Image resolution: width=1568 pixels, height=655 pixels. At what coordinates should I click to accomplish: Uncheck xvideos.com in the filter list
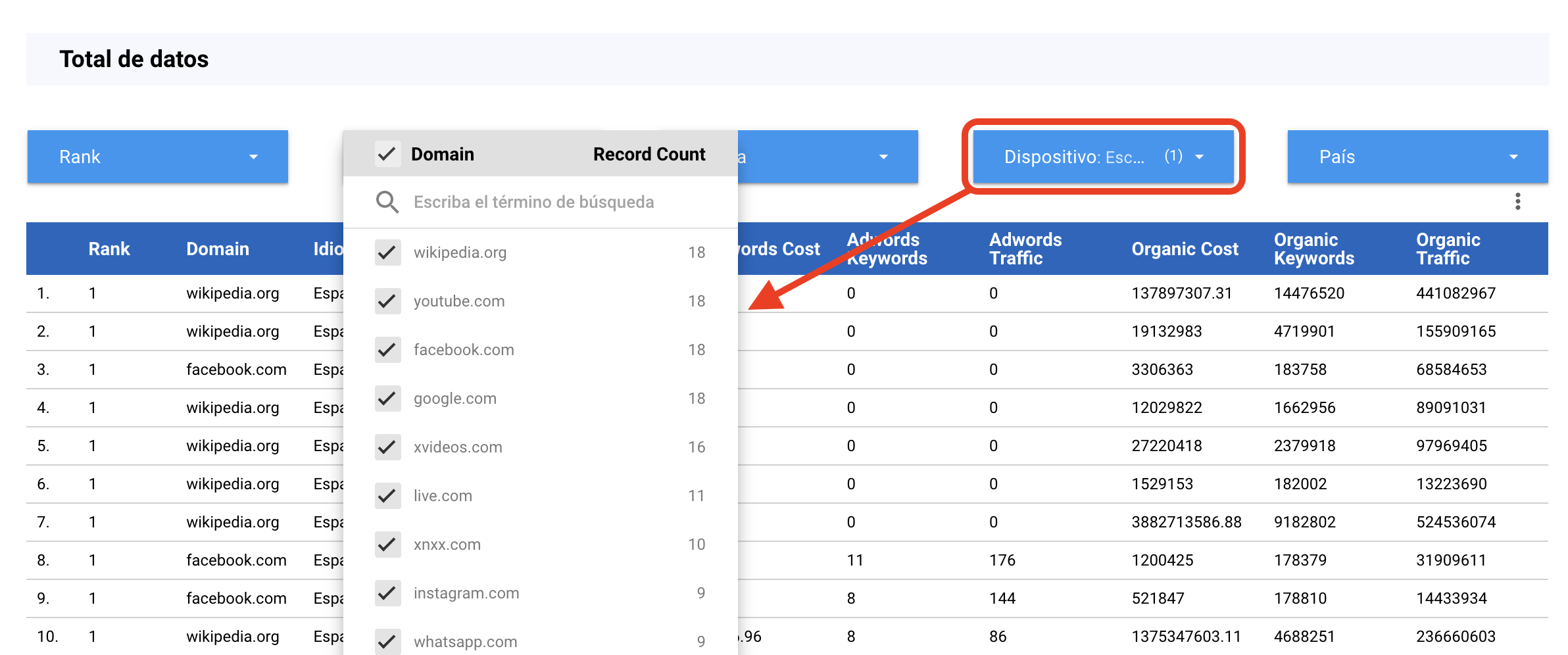coord(387,447)
